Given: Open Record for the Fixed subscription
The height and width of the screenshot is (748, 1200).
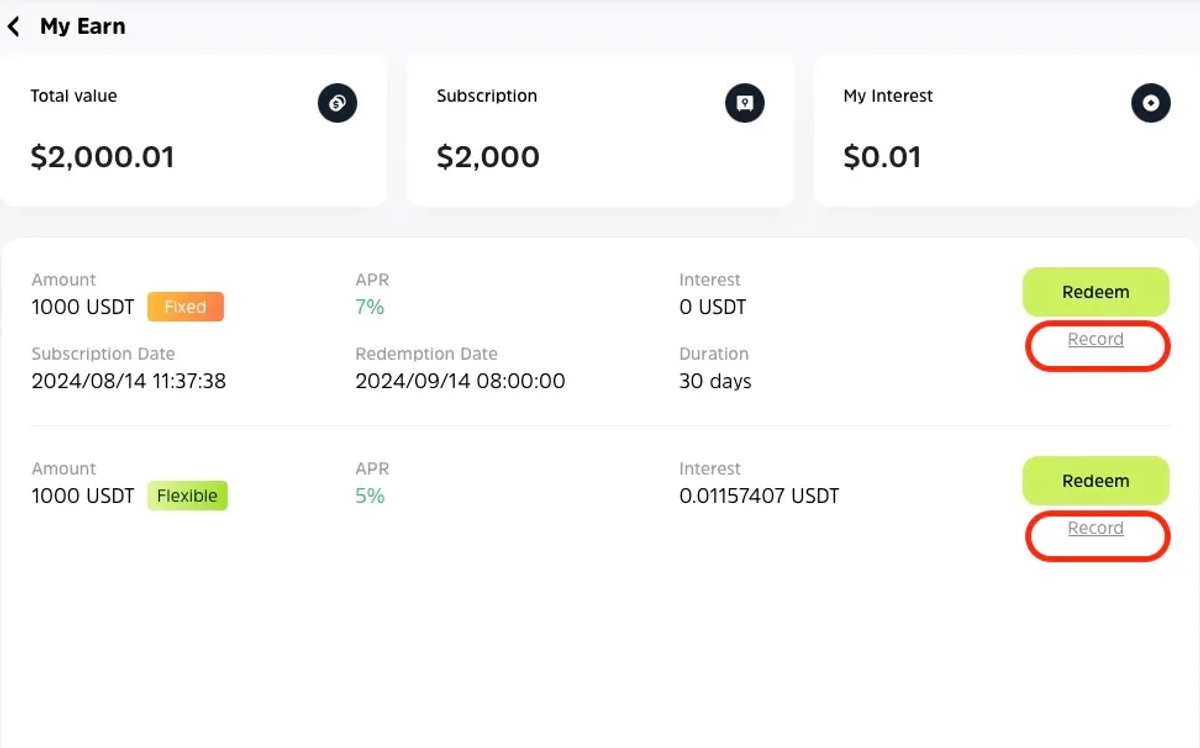Looking at the screenshot, I should [x=1096, y=340].
